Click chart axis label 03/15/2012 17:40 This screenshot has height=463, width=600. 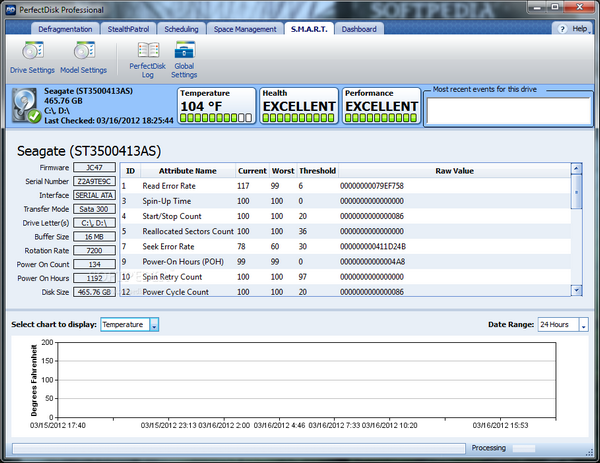point(58,426)
